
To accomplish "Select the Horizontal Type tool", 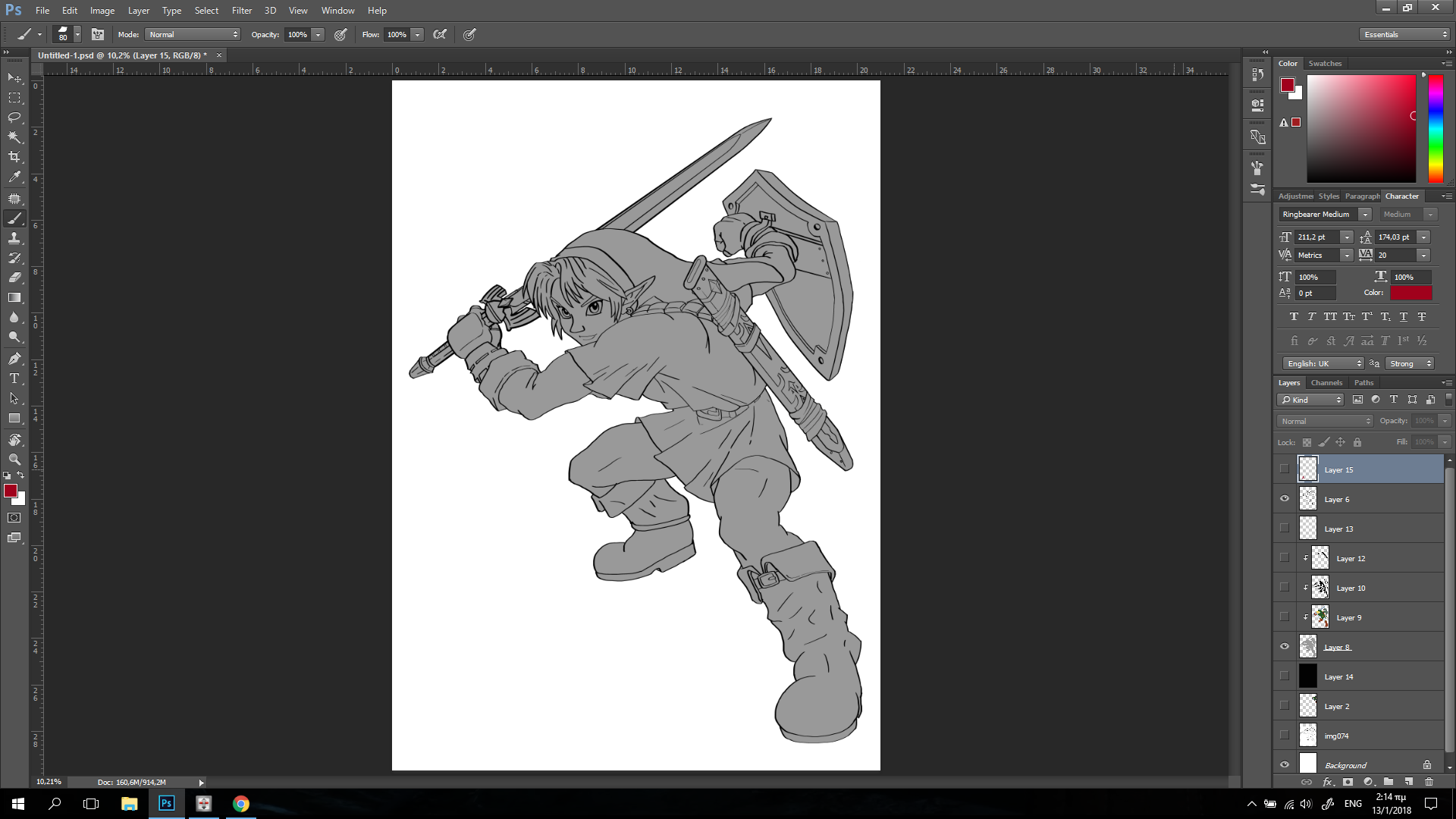I will click(x=14, y=378).
